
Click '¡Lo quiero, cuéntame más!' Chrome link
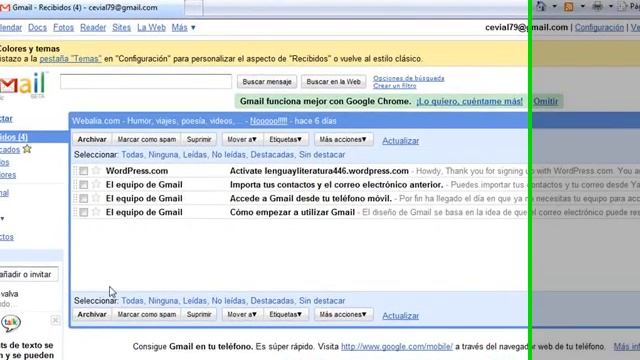click(x=469, y=101)
